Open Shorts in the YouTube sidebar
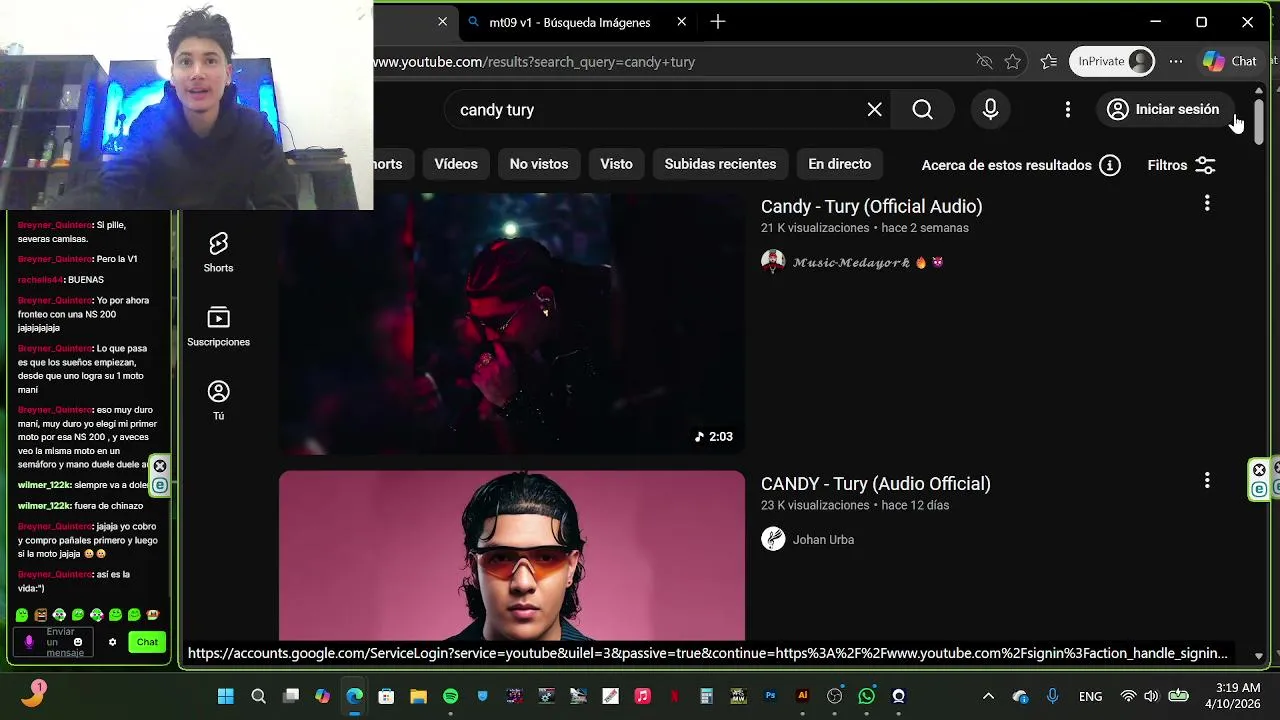Screen dimensions: 1280x720 pos(218,252)
